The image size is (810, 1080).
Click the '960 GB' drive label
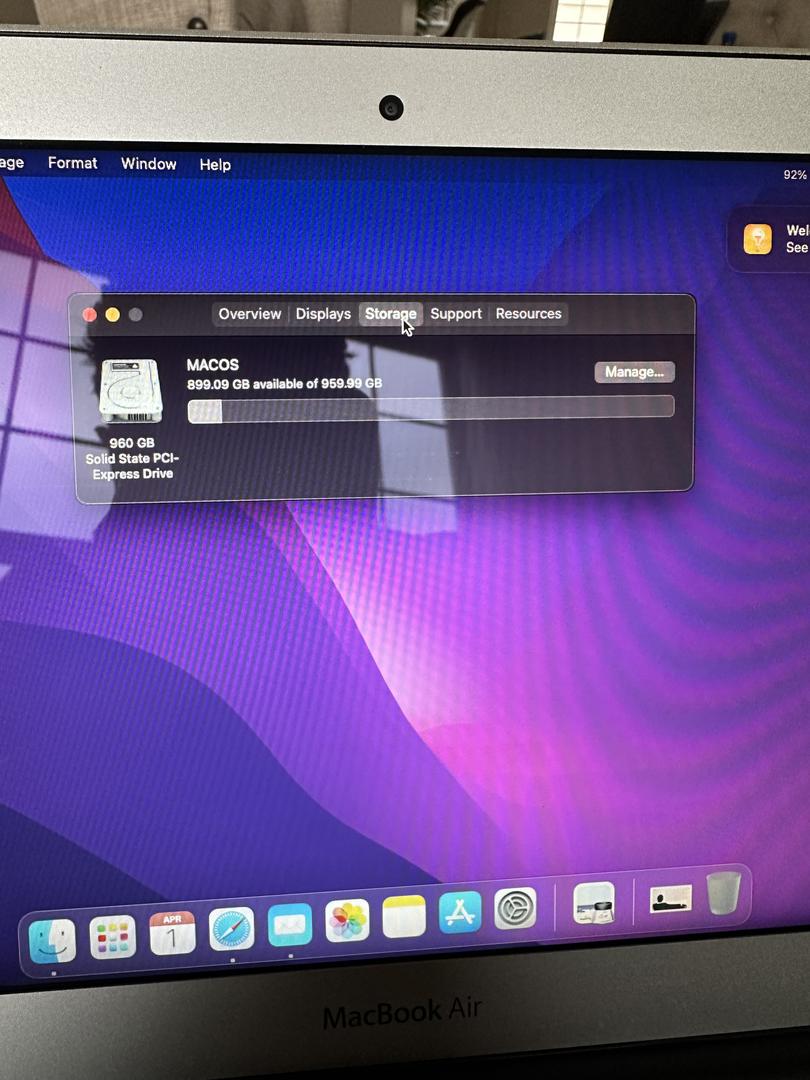coord(132,443)
